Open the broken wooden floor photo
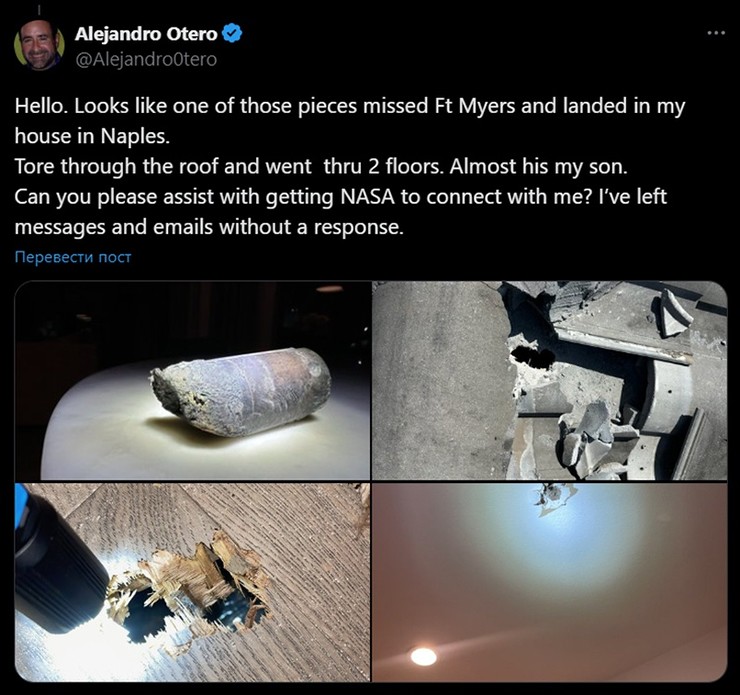The image size is (740, 695). coord(193,582)
